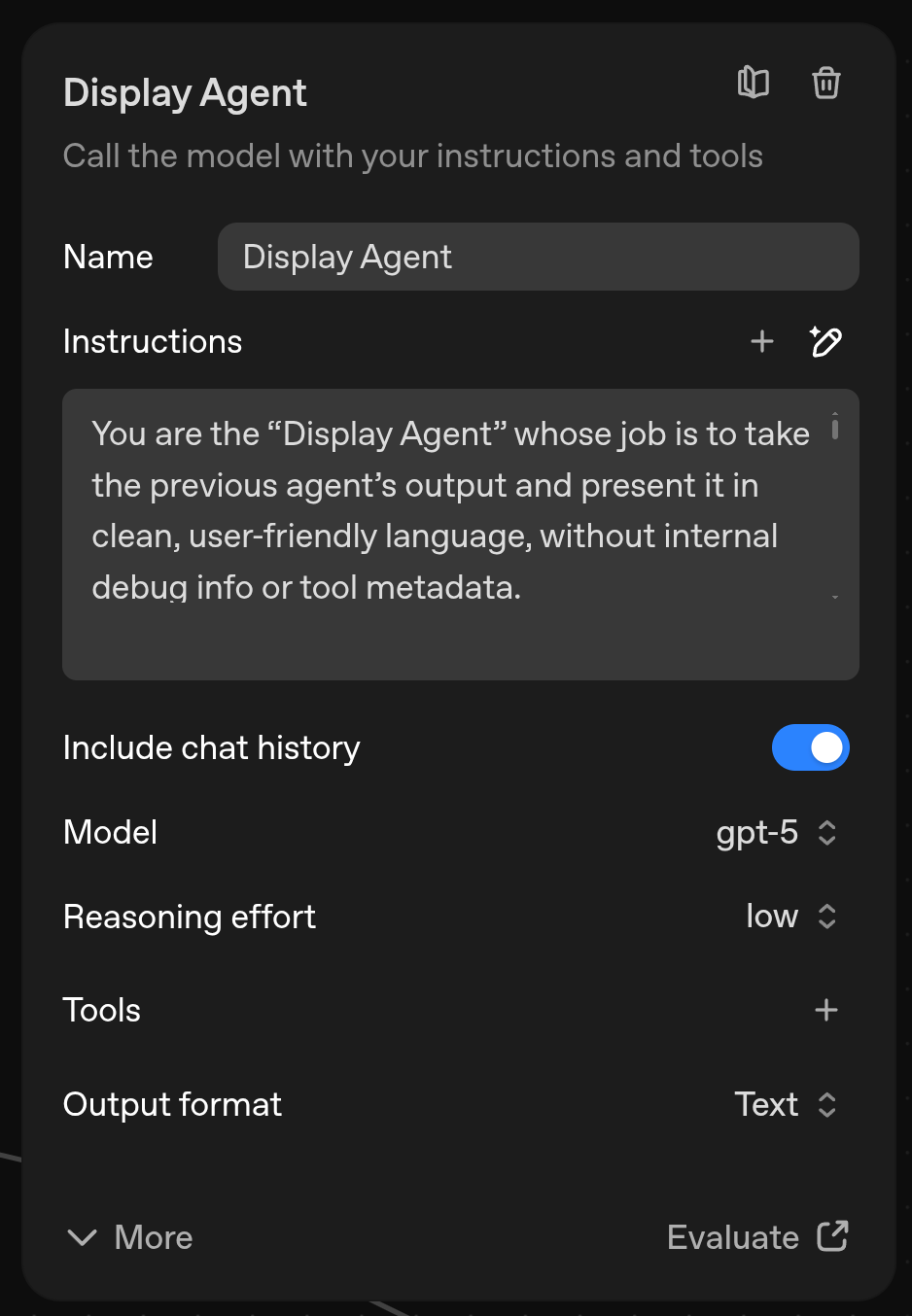The height and width of the screenshot is (1316, 912).
Task: Click the instructions box scrollbar
Action: [x=836, y=428]
